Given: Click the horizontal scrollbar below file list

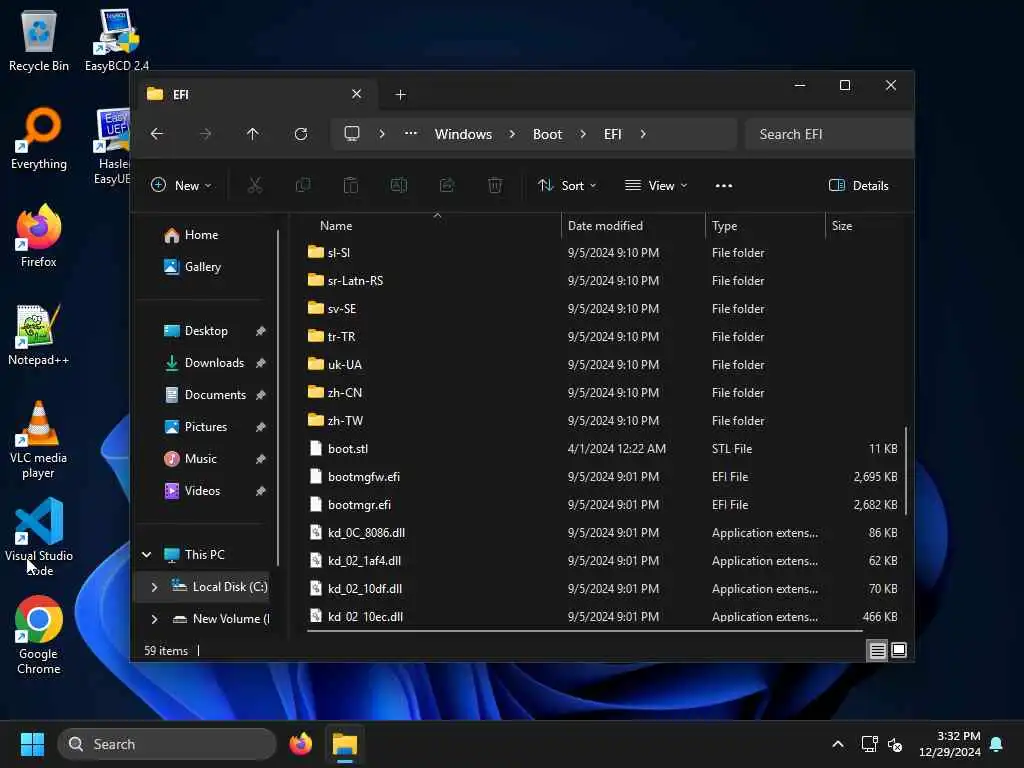Looking at the screenshot, I should [584, 631].
